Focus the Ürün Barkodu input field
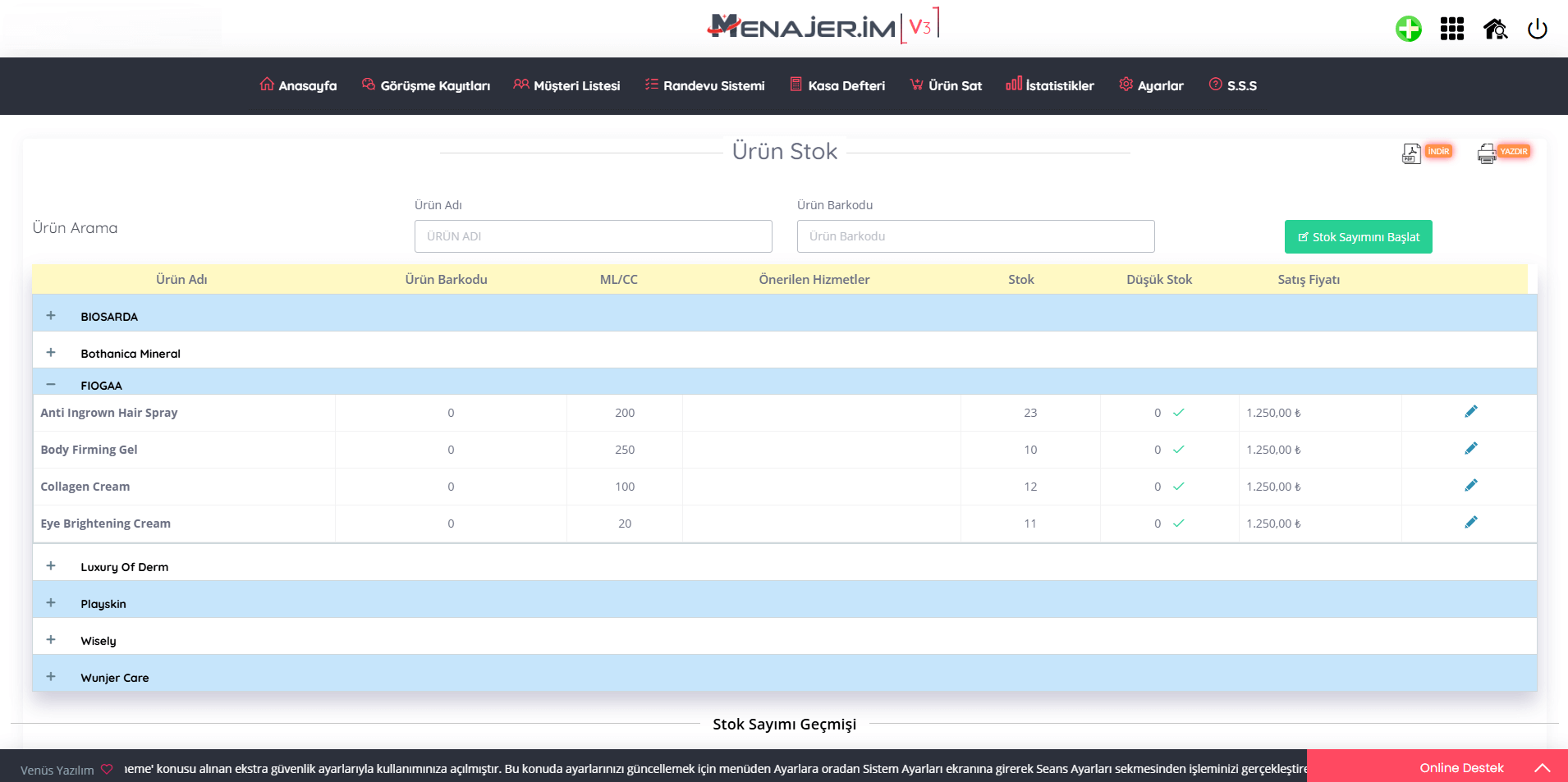Viewport: 1568px width, 782px height. point(975,236)
